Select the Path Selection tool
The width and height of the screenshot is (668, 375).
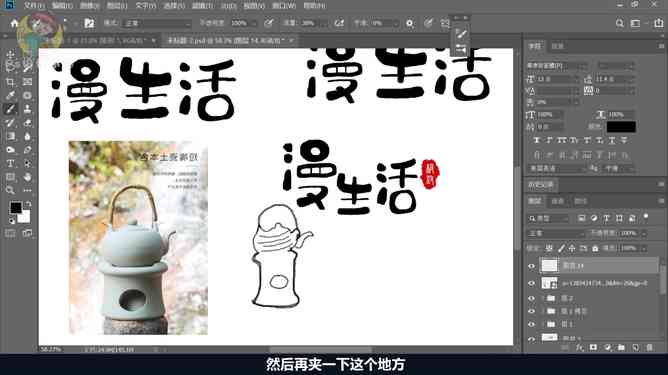point(27,163)
